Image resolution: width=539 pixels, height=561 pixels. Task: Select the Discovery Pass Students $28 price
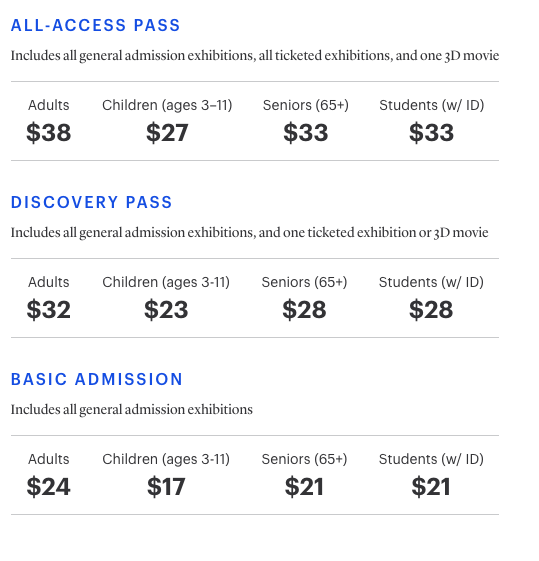coord(431,309)
